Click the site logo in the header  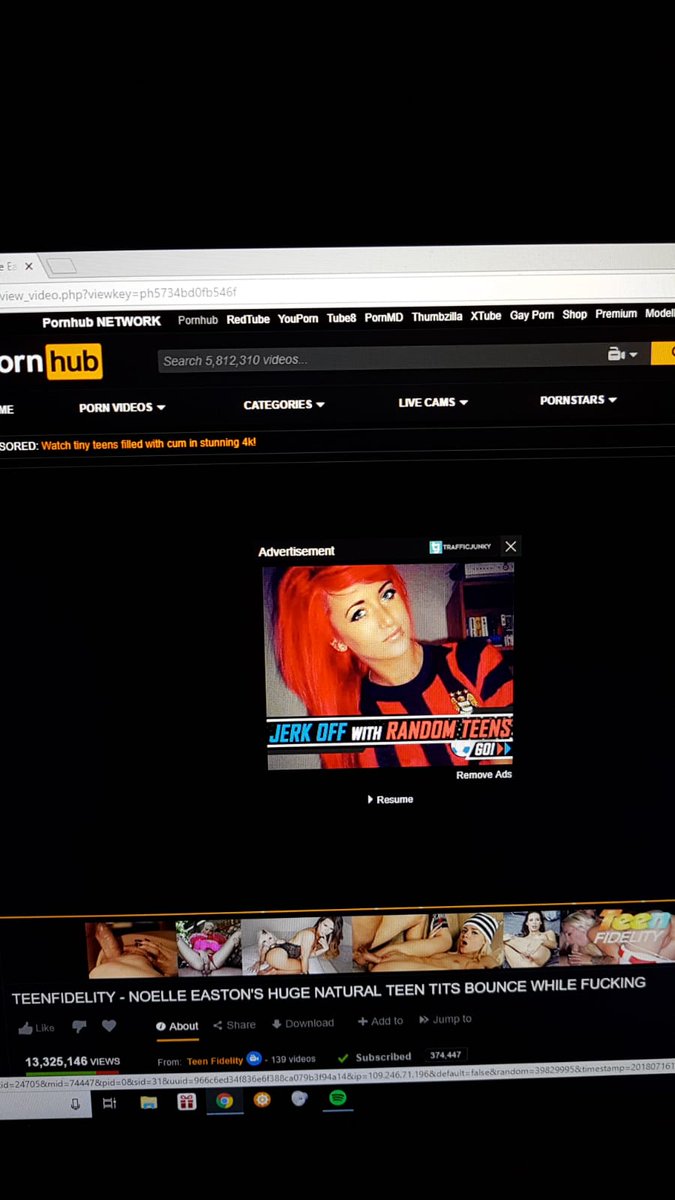pyautogui.click(x=50, y=361)
